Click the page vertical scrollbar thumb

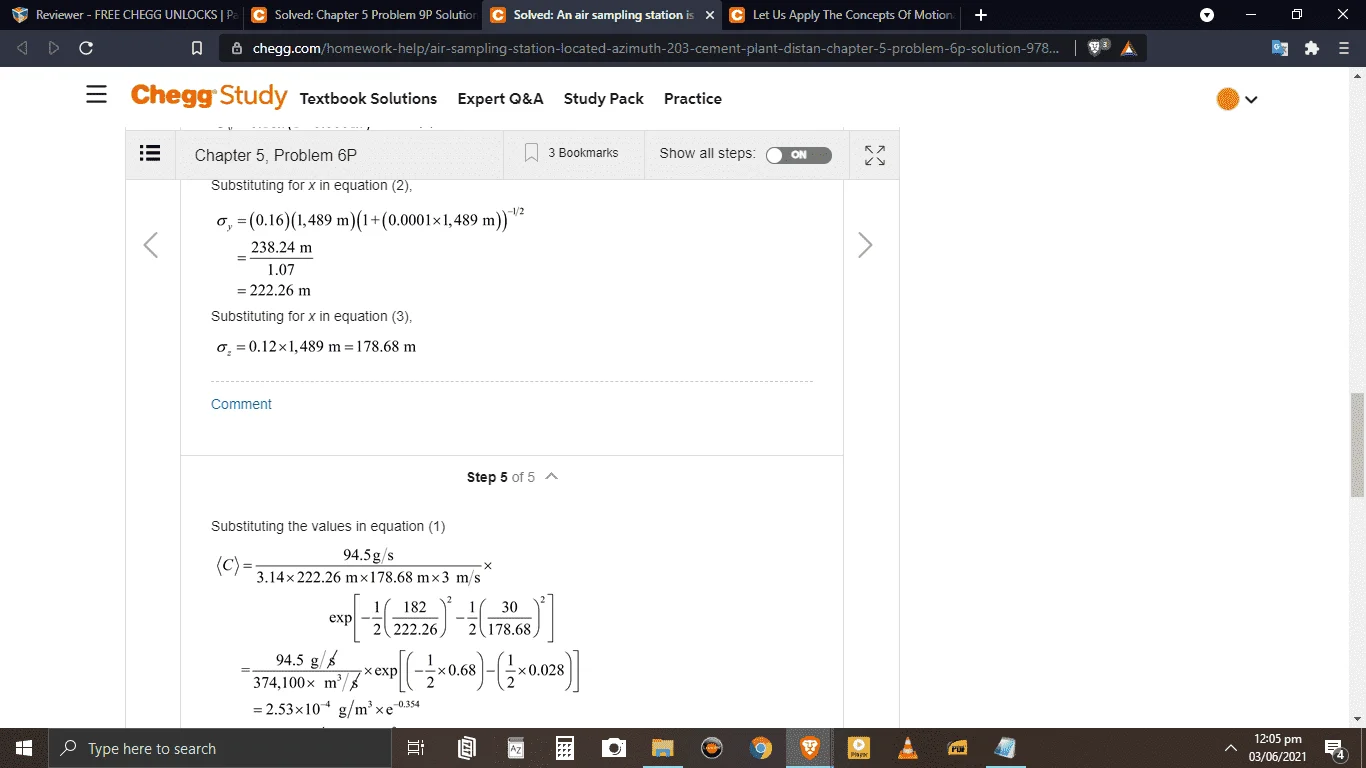point(1357,445)
